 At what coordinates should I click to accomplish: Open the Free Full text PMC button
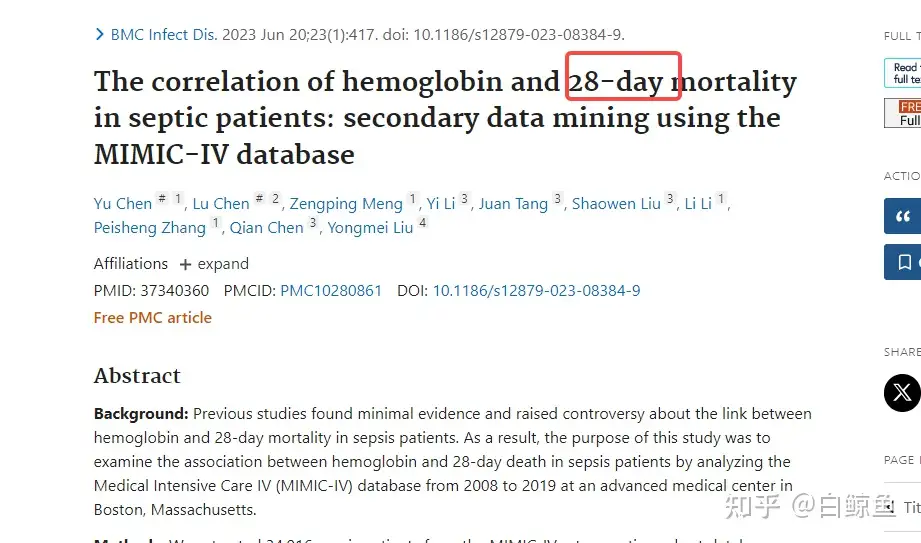(x=903, y=113)
